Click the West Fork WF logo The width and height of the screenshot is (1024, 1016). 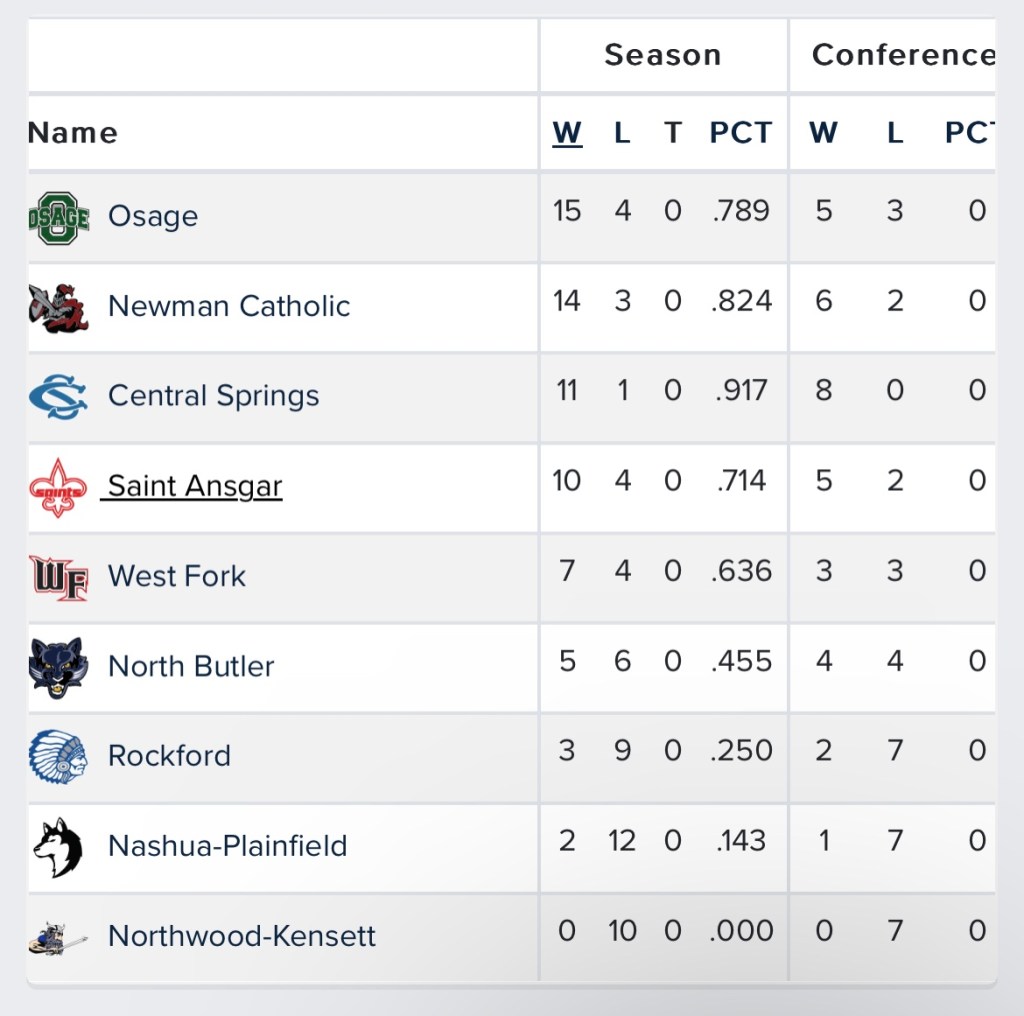(59, 577)
